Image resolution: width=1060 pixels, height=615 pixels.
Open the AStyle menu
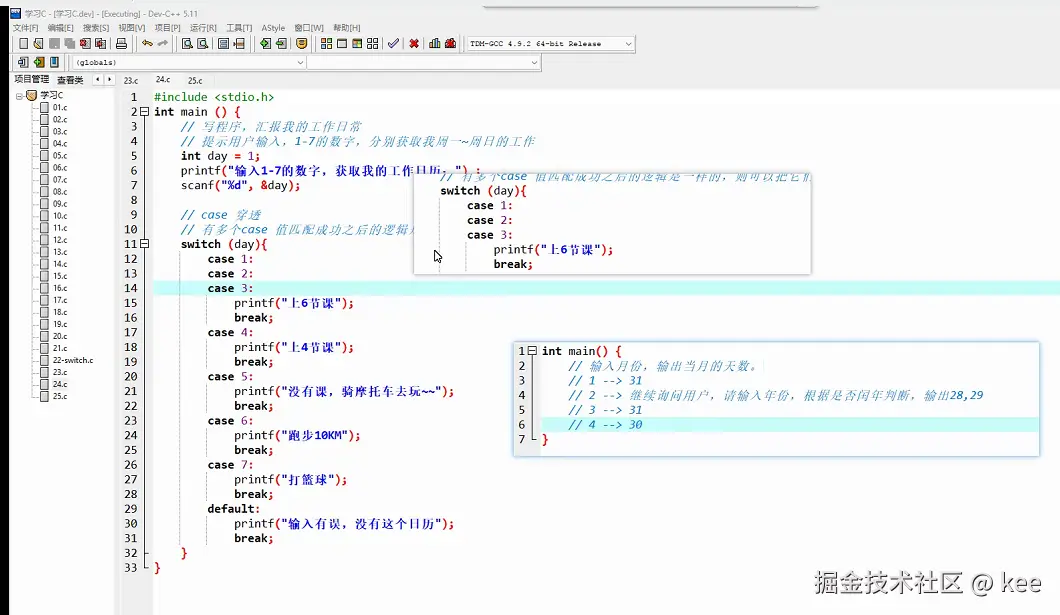273,28
